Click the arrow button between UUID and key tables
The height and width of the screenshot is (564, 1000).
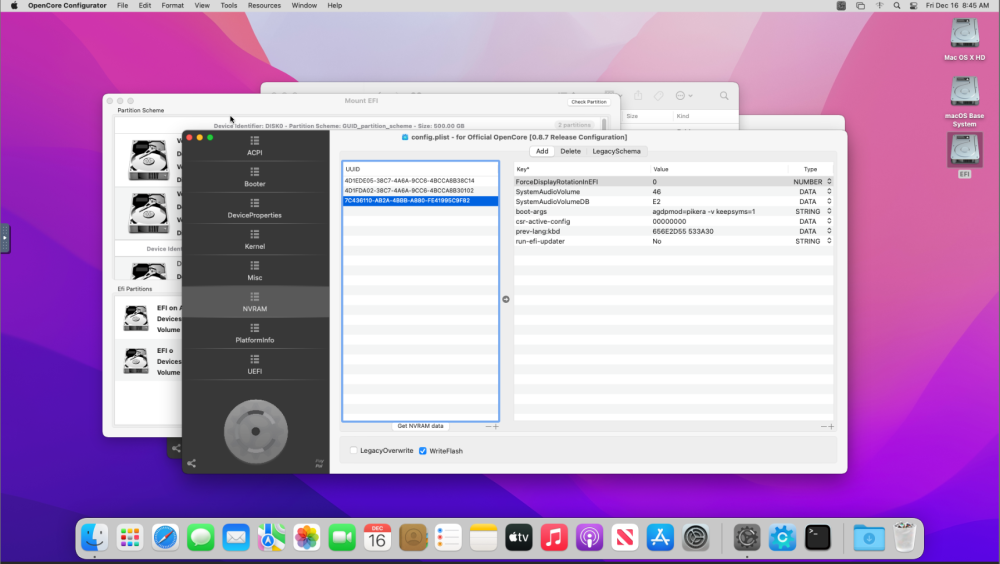click(x=506, y=299)
